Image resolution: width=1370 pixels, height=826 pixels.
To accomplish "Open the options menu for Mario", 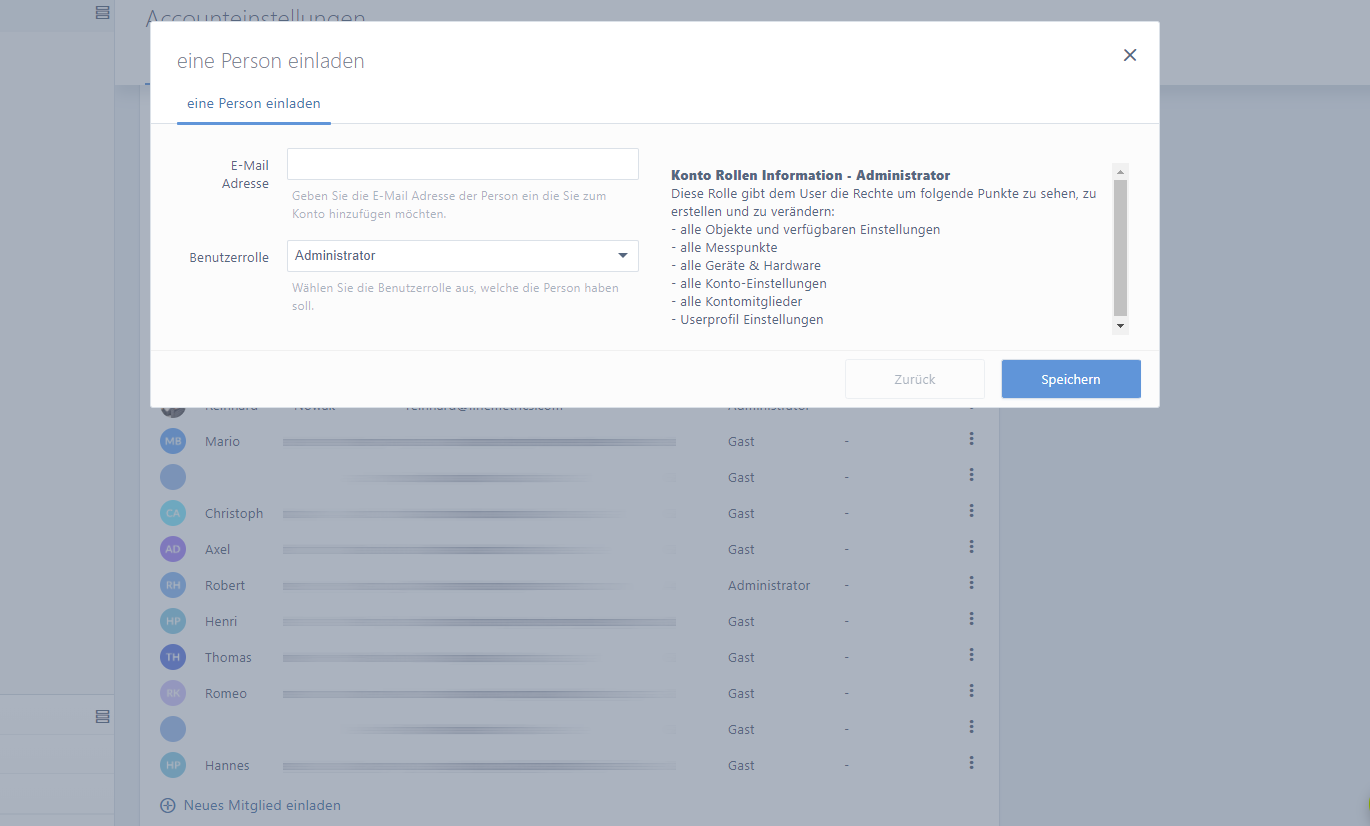I will pyautogui.click(x=971, y=439).
